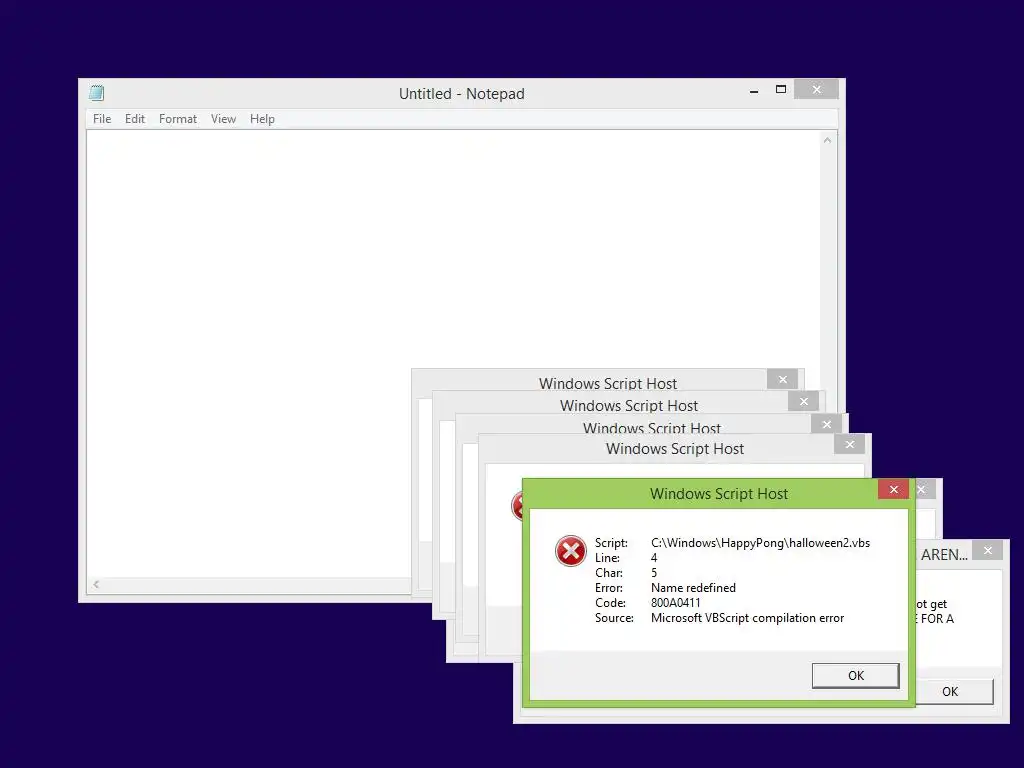Click the green dialog's Windows Script Host title
Screen dimensions: 1024x768
(x=718, y=494)
